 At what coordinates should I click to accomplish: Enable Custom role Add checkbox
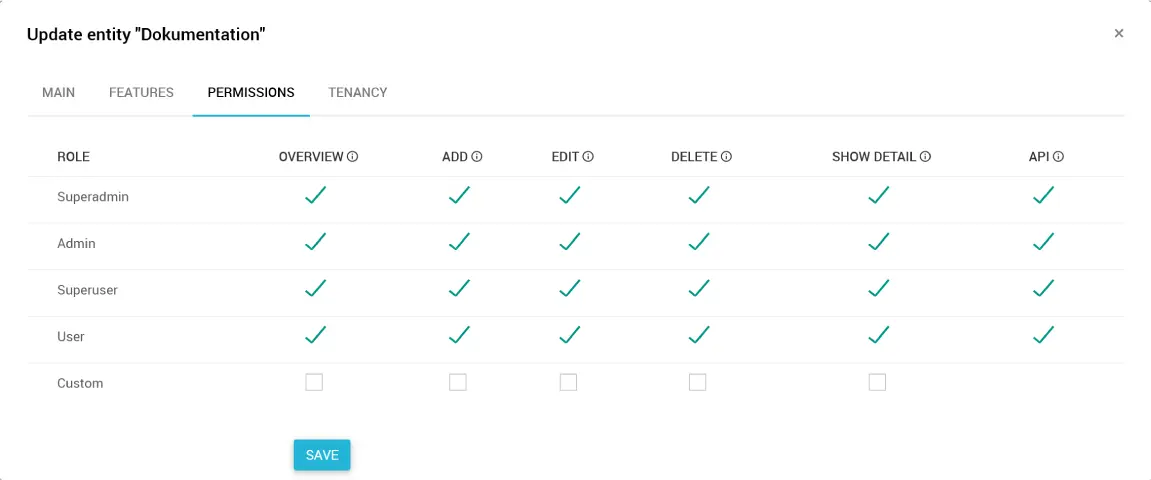458,382
